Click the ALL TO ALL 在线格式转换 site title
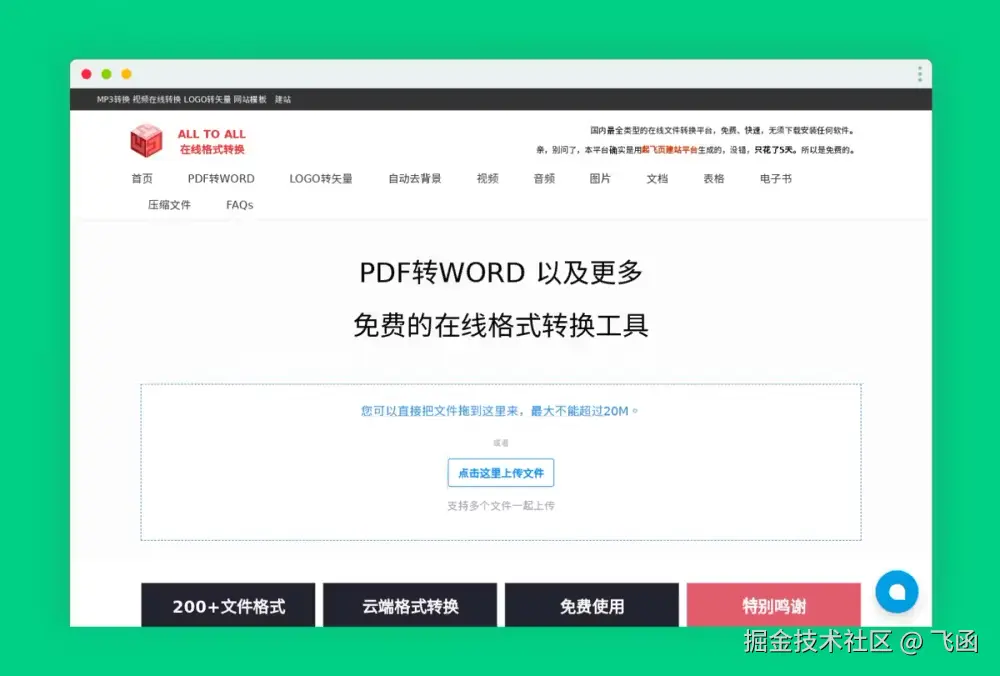 pyautogui.click(x=212, y=142)
